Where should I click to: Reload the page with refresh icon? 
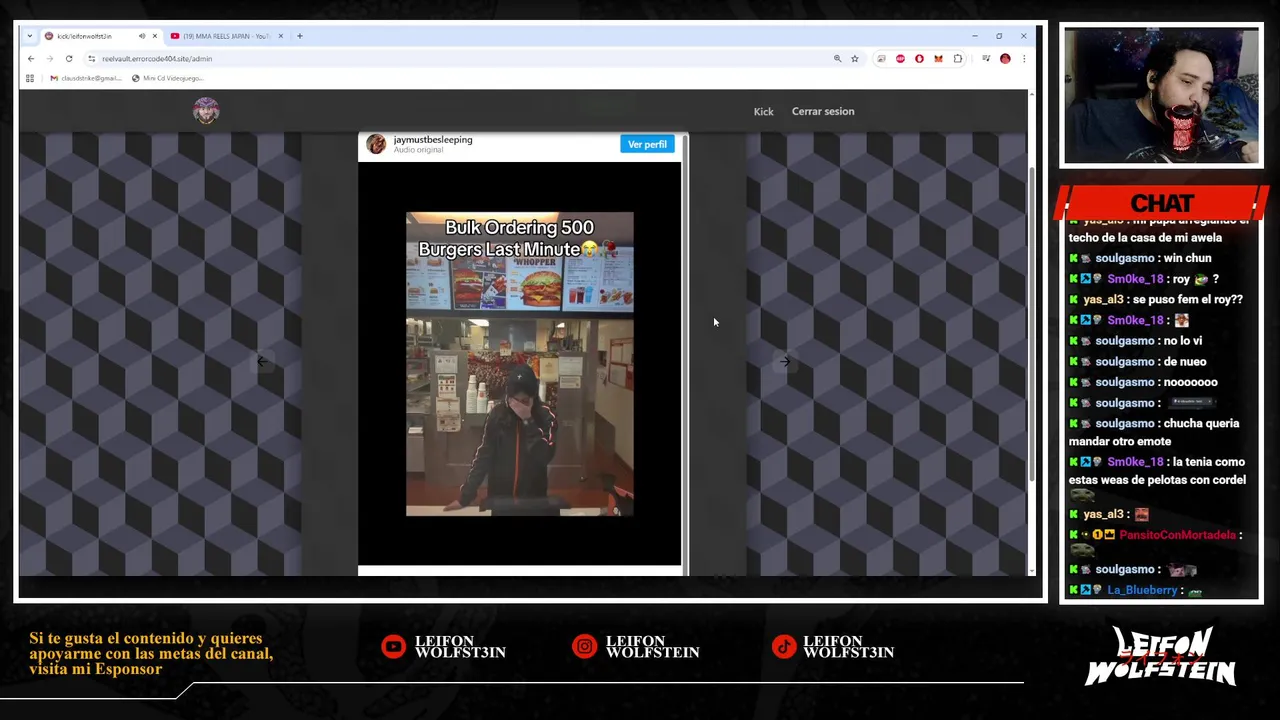point(69,59)
